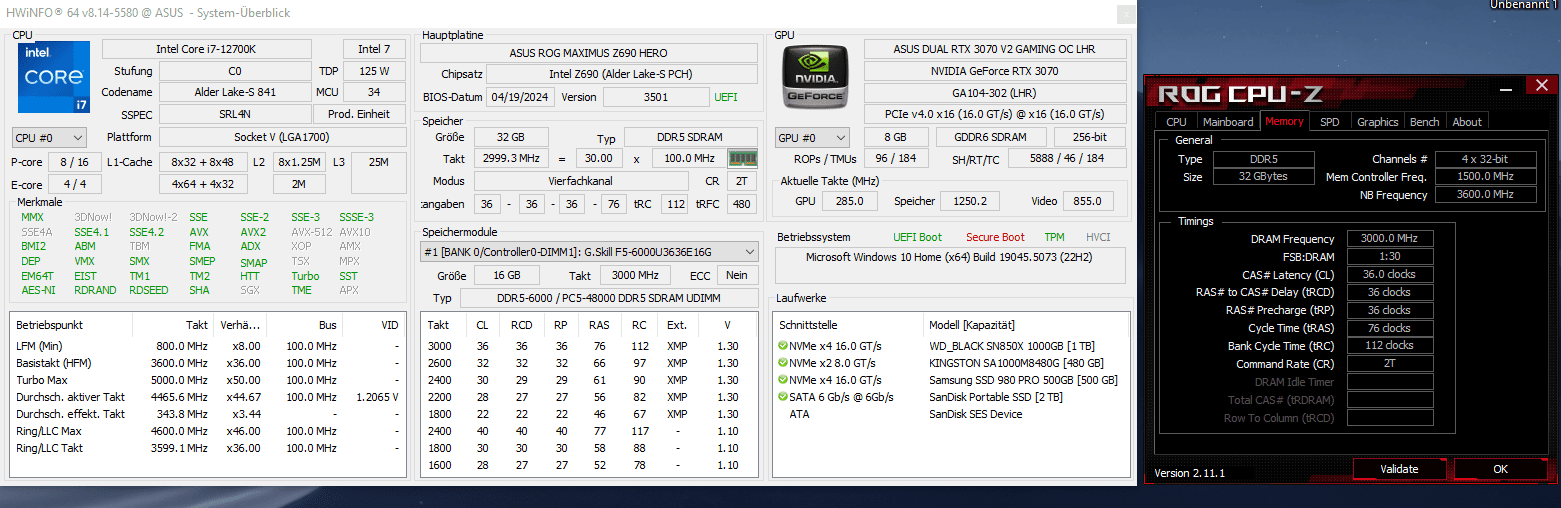Click the AES-NI feature label

37,290
